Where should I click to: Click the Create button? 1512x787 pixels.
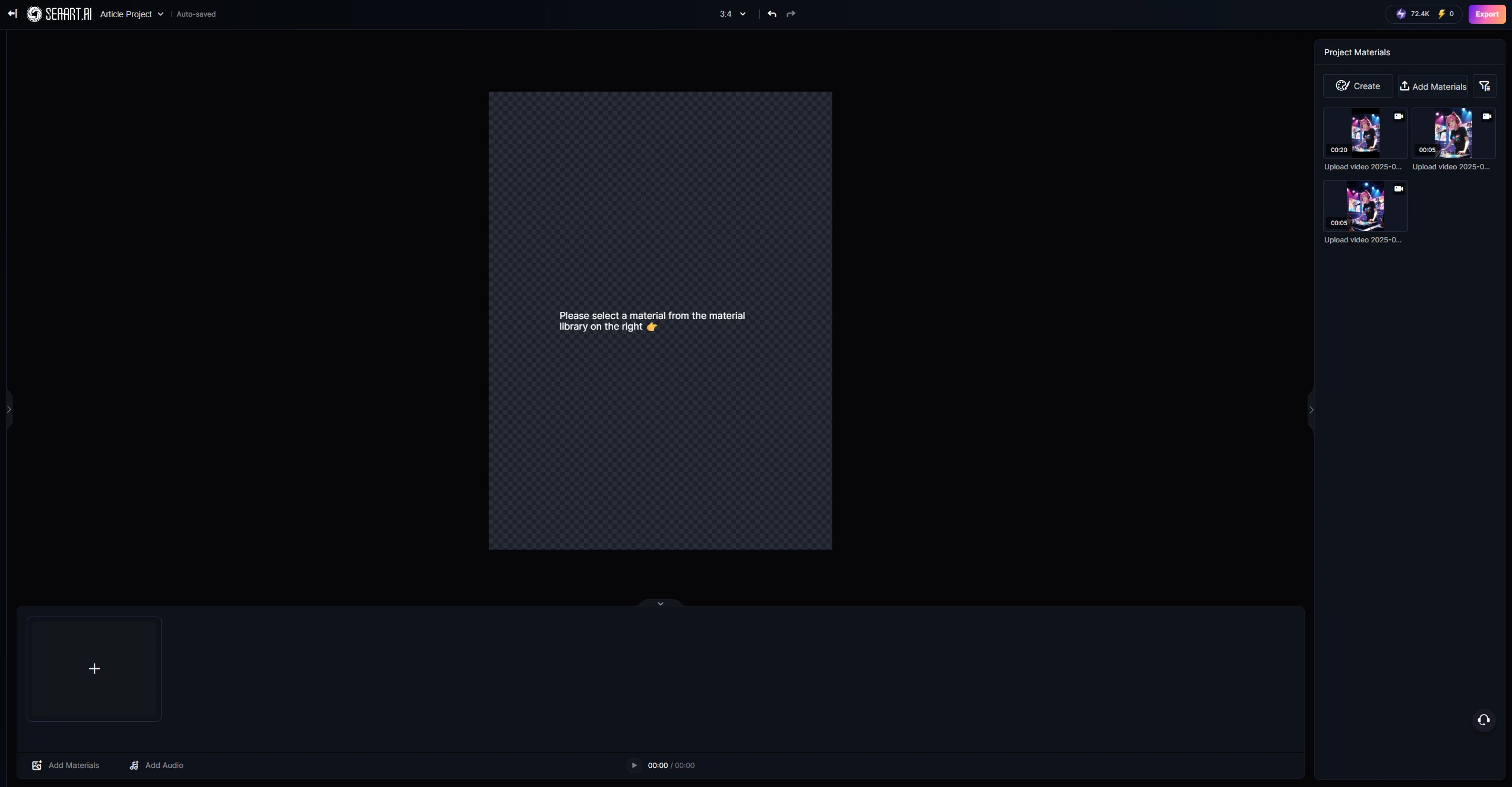[1358, 86]
